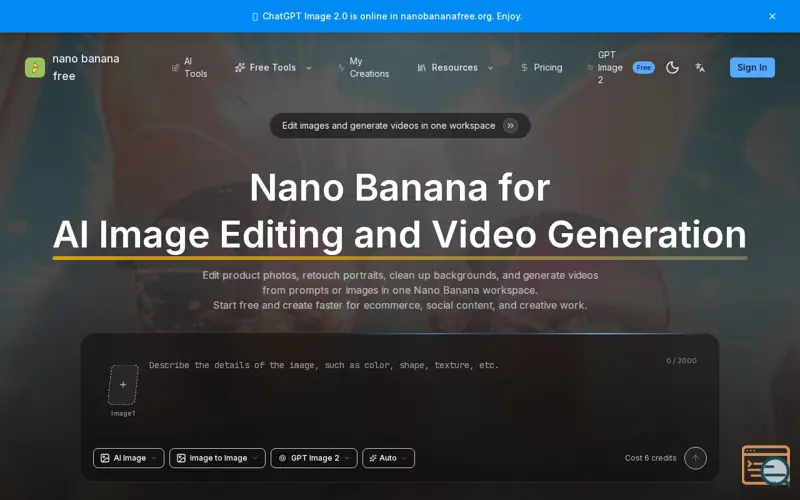Click the '0 / 2000' character counter
Image resolution: width=800 pixels, height=500 pixels.
[x=681, y=360]
